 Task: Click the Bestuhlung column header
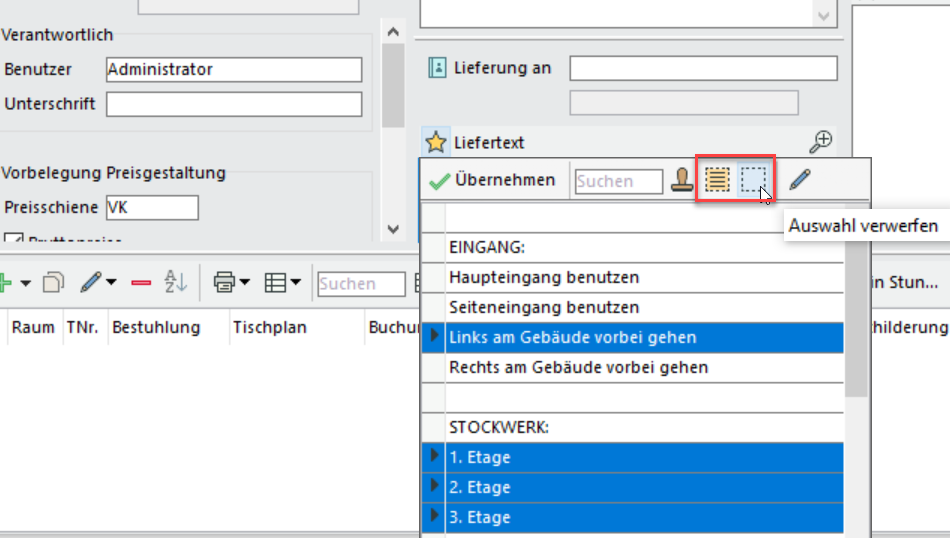coord(155,327)
